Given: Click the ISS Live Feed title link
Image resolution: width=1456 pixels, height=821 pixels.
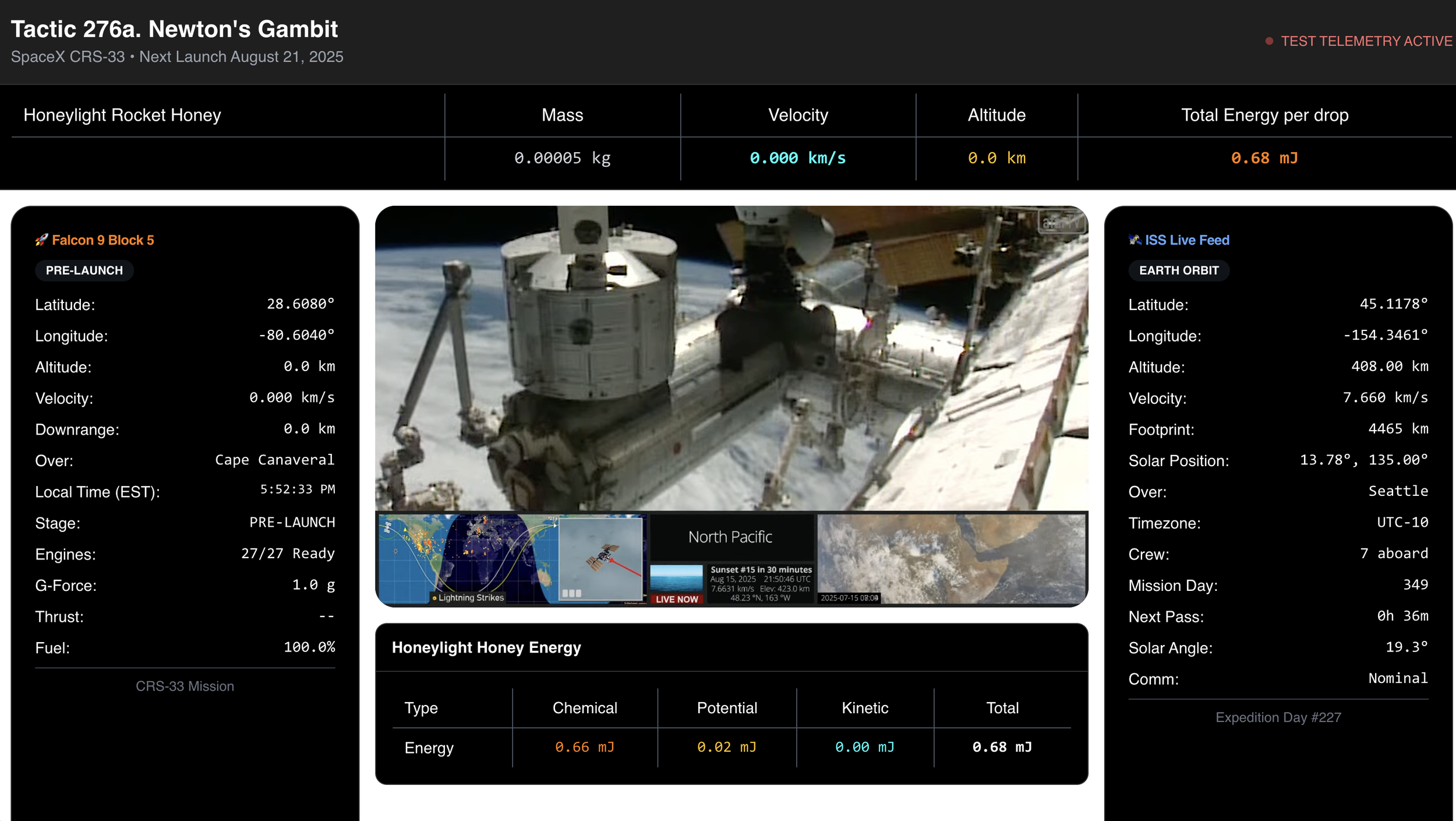Looking at the screenshot, I should pyautogui.click(x=1186, y=239).
